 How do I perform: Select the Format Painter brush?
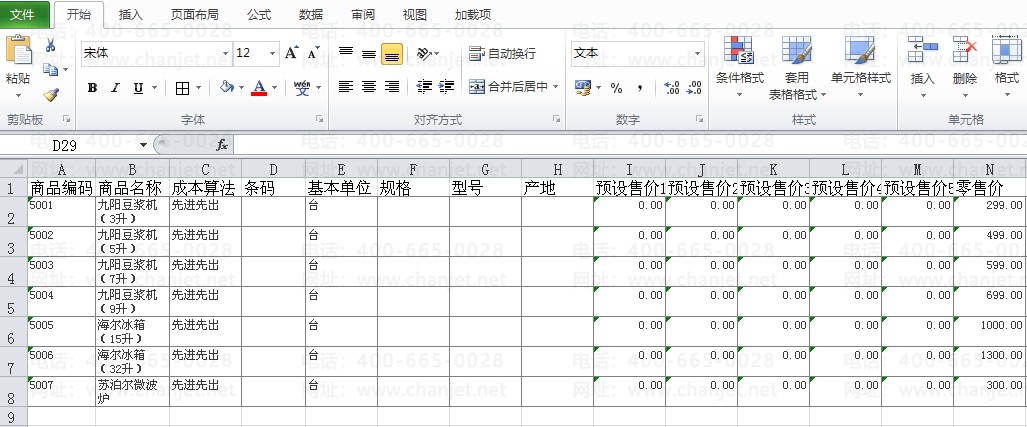[50, 95]
